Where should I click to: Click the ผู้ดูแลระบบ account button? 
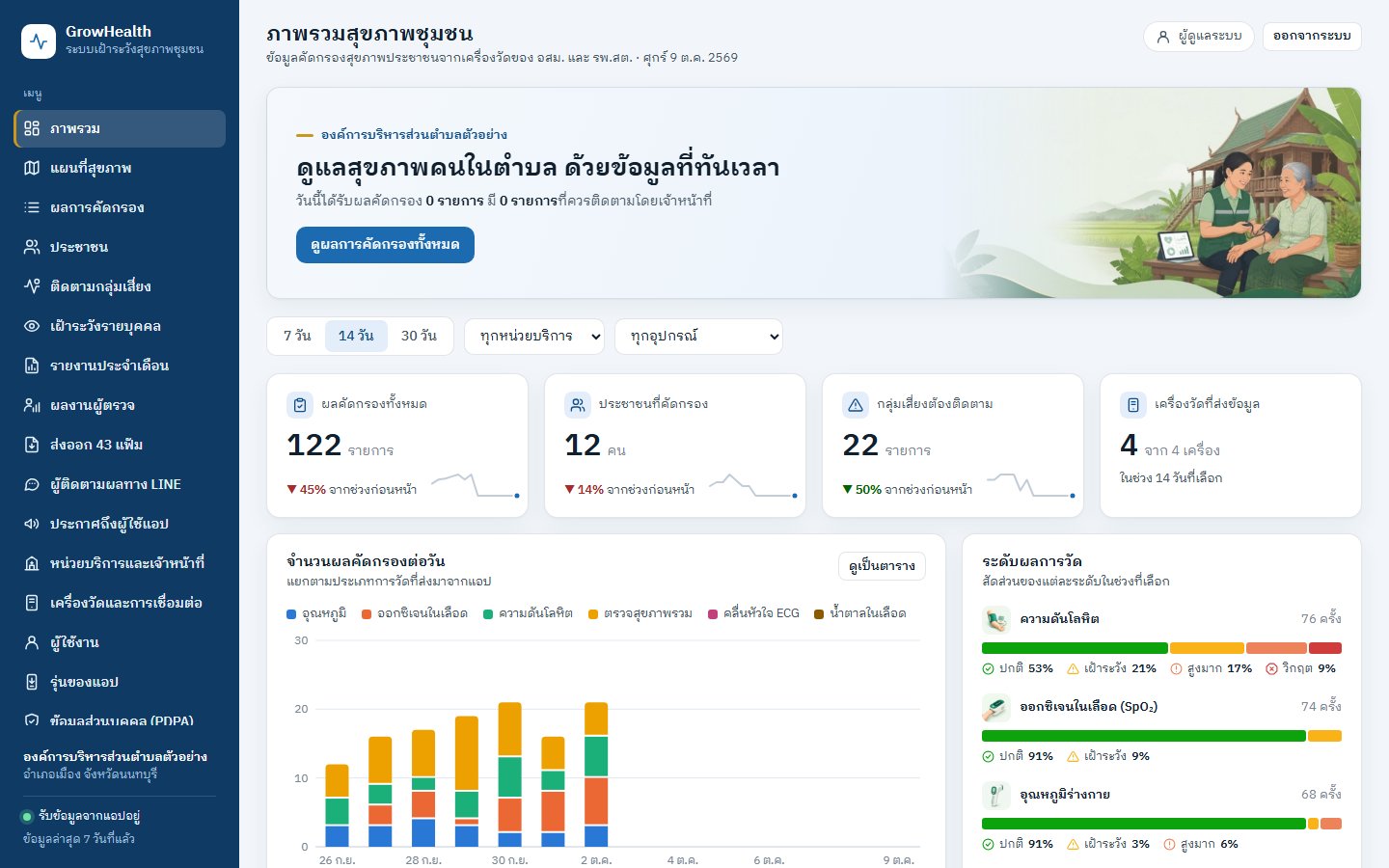pos(1199,37)
